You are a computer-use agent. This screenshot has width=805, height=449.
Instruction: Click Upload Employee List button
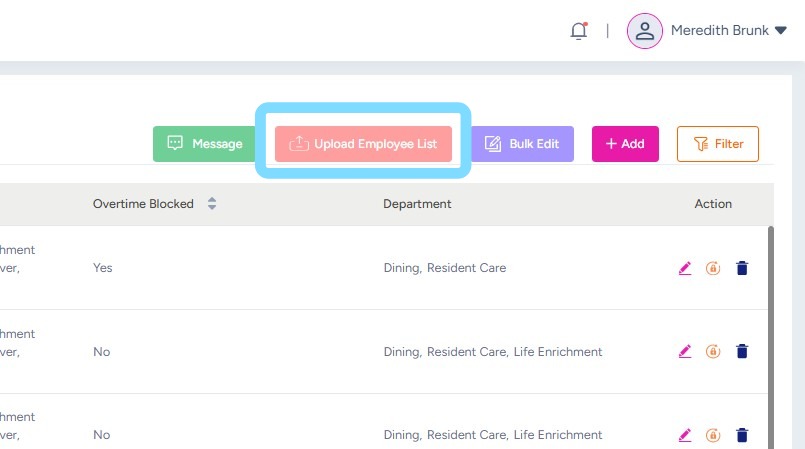[363, 144]
